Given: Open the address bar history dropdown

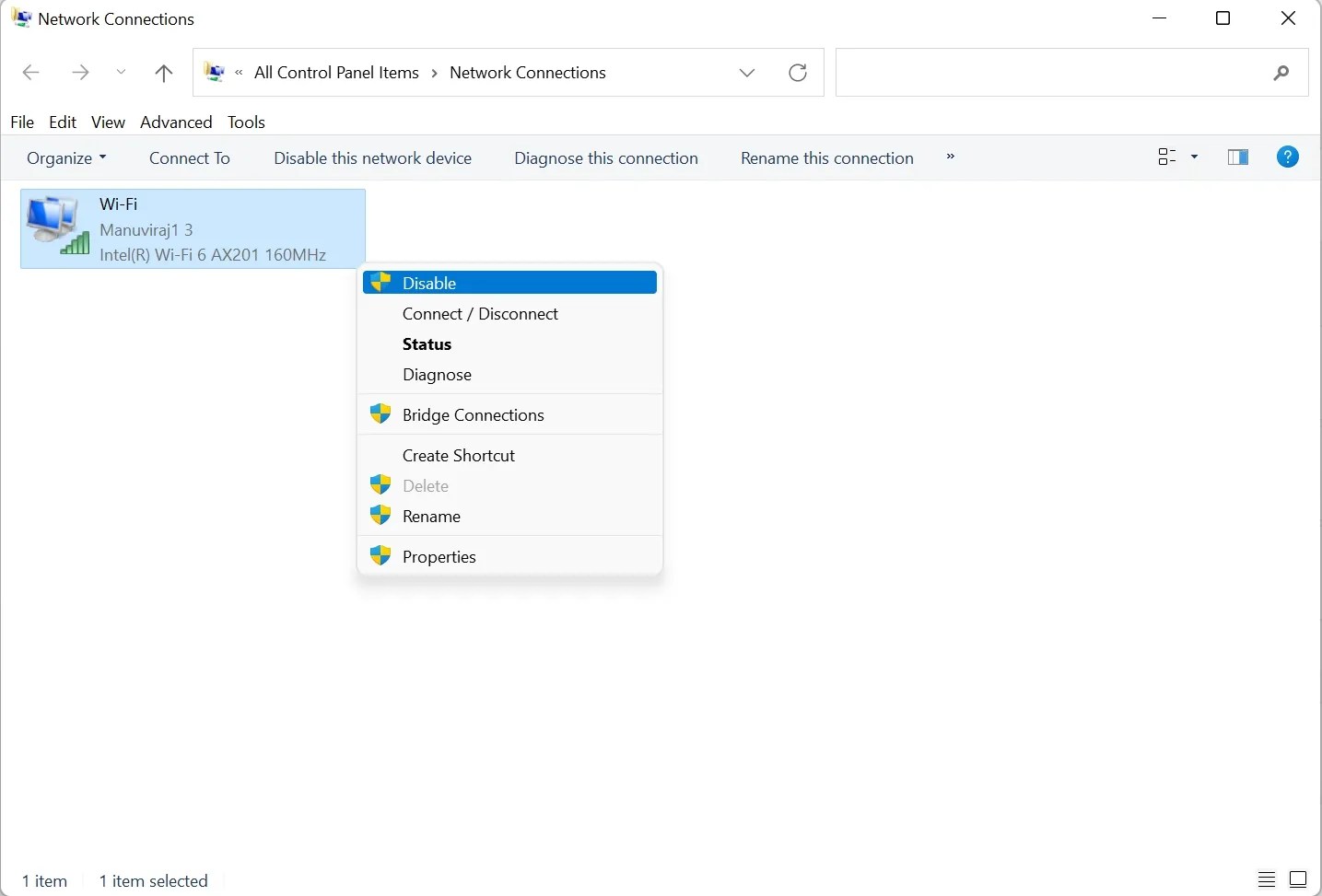Looking at the screenshot, I should (x=746, y=72).
